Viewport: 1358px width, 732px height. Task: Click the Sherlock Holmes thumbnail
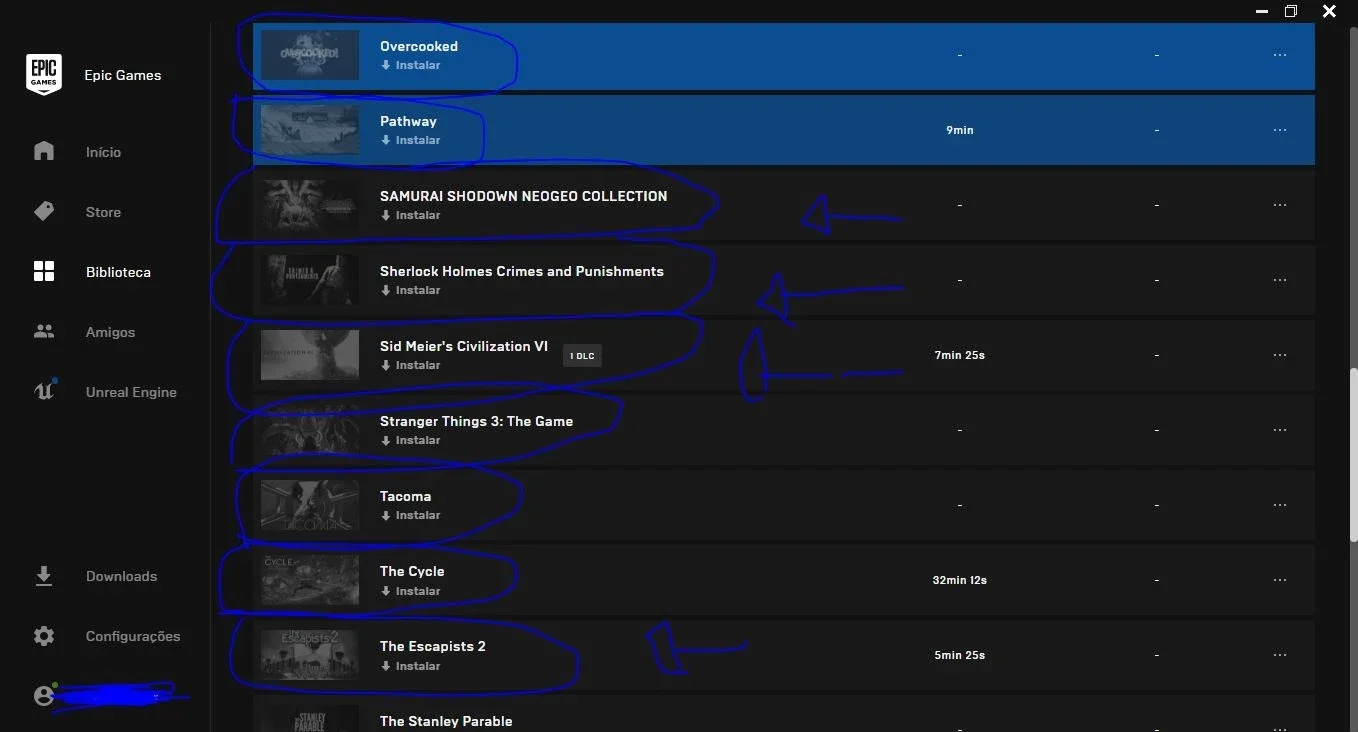coord(310,280)
